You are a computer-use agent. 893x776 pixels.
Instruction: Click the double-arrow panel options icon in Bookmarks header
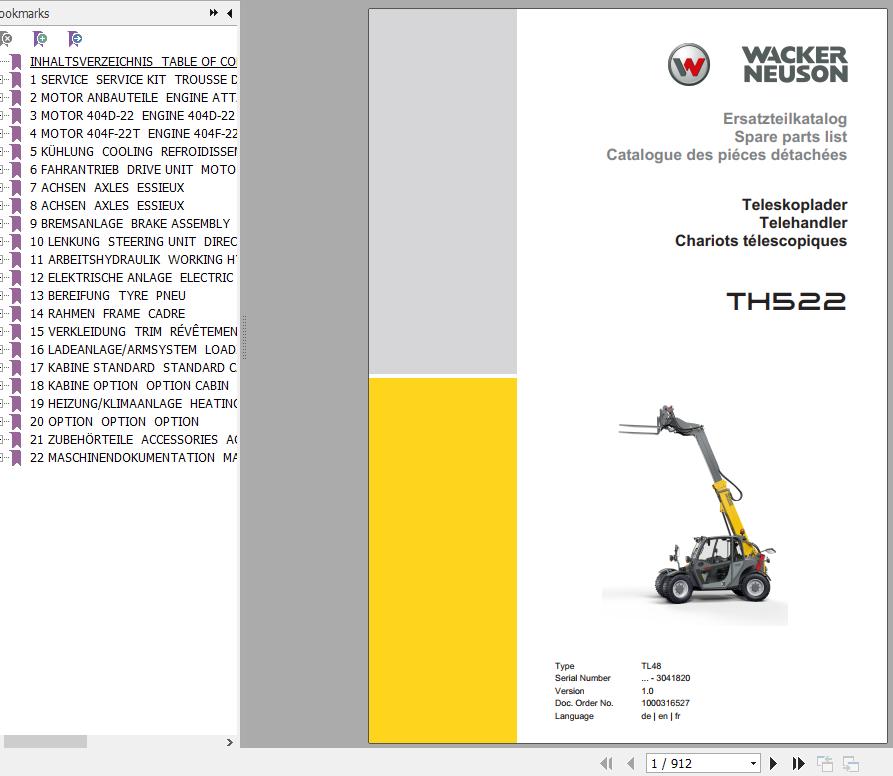click(214, 13)
